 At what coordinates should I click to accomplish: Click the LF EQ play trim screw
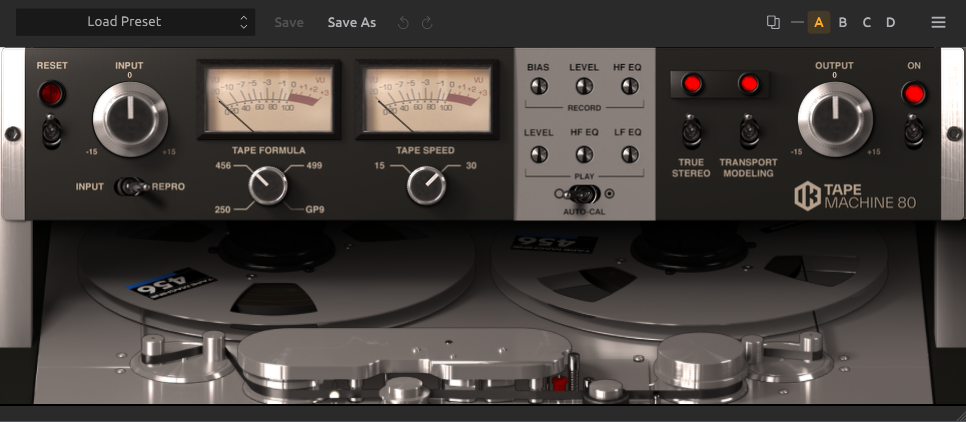pyautogui.click(x=629, y=154)
